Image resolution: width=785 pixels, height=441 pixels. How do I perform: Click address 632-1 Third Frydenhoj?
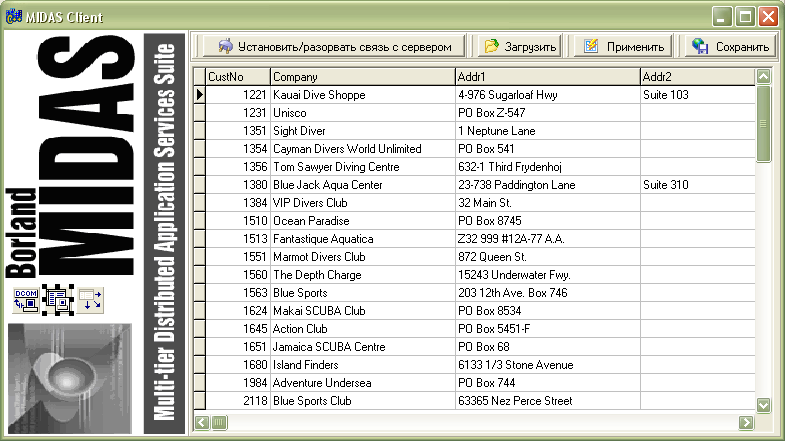pos(548,167)
